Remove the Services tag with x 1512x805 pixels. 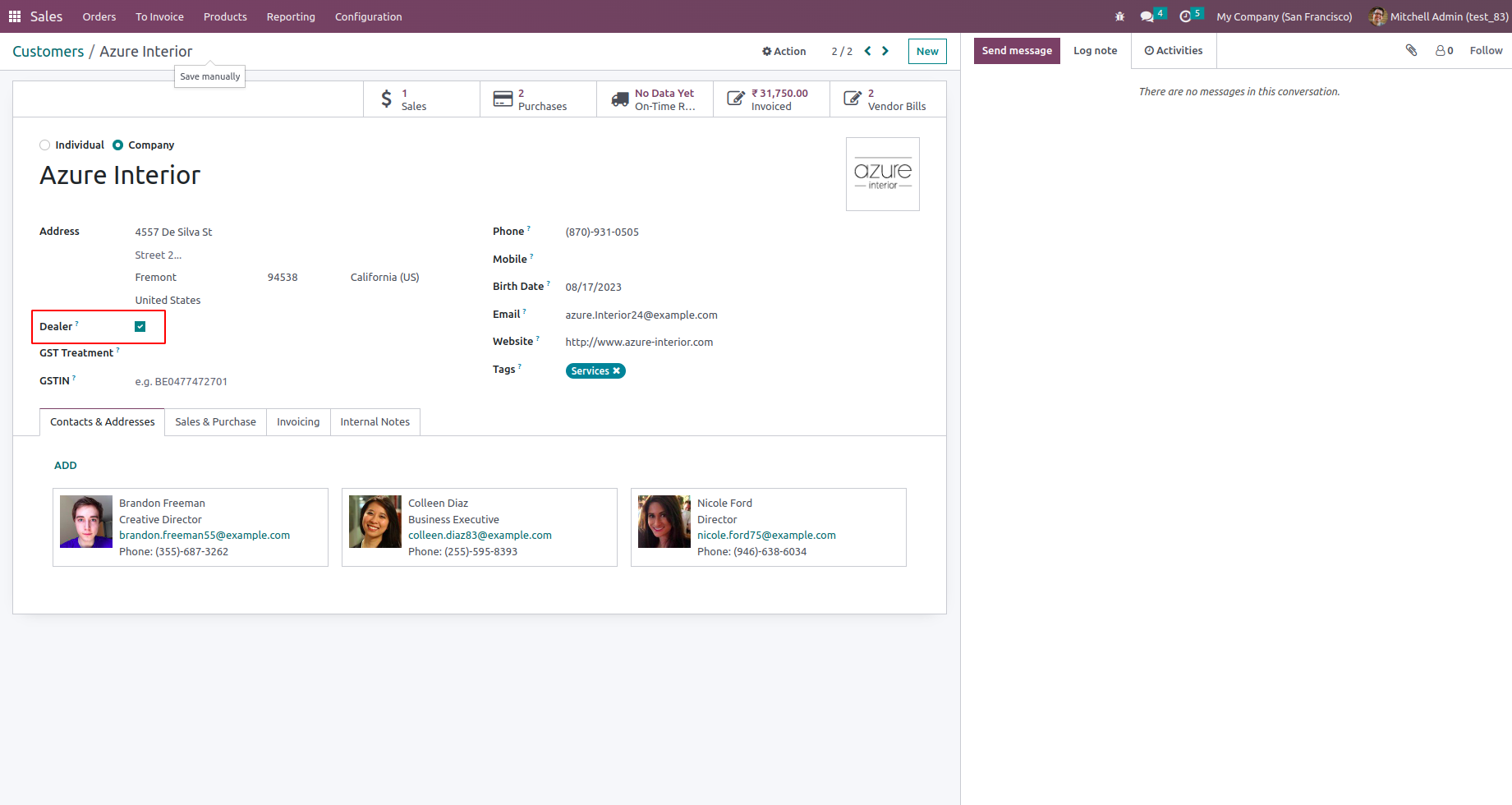[x=617, y=371]
